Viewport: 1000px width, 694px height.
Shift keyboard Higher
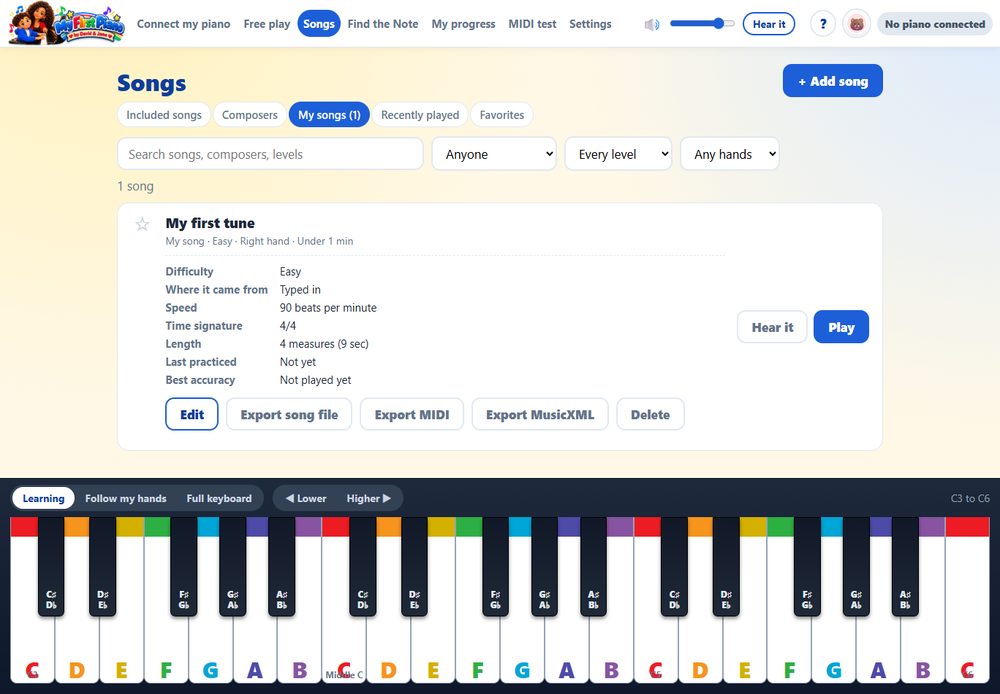tap(369, 499)
